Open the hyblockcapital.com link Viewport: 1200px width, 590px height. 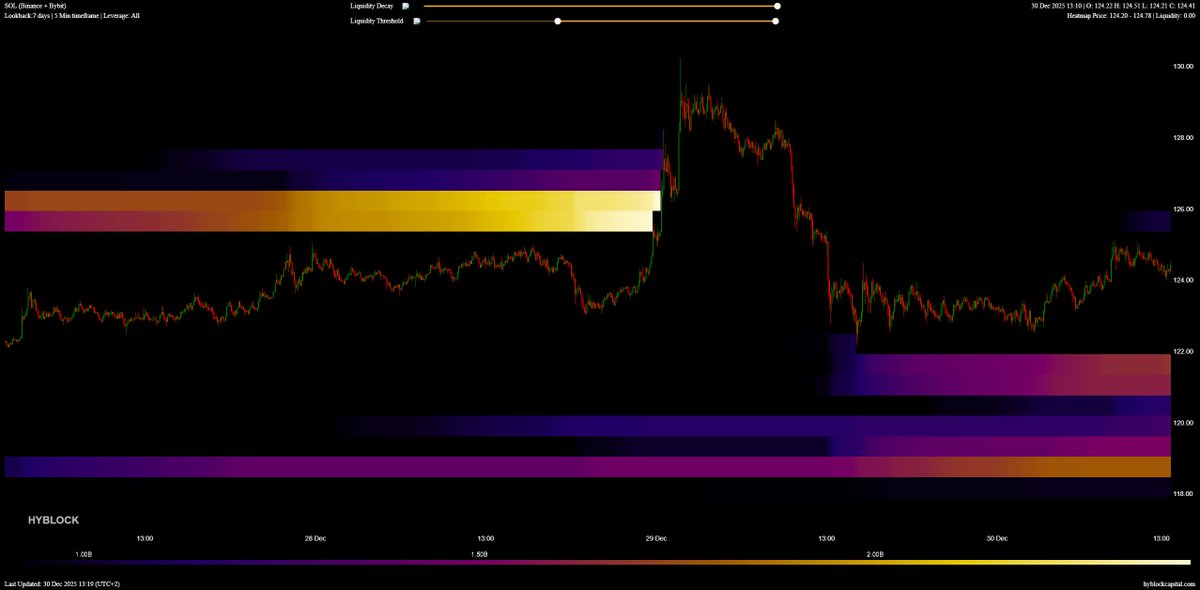(x=1169, y=583)
